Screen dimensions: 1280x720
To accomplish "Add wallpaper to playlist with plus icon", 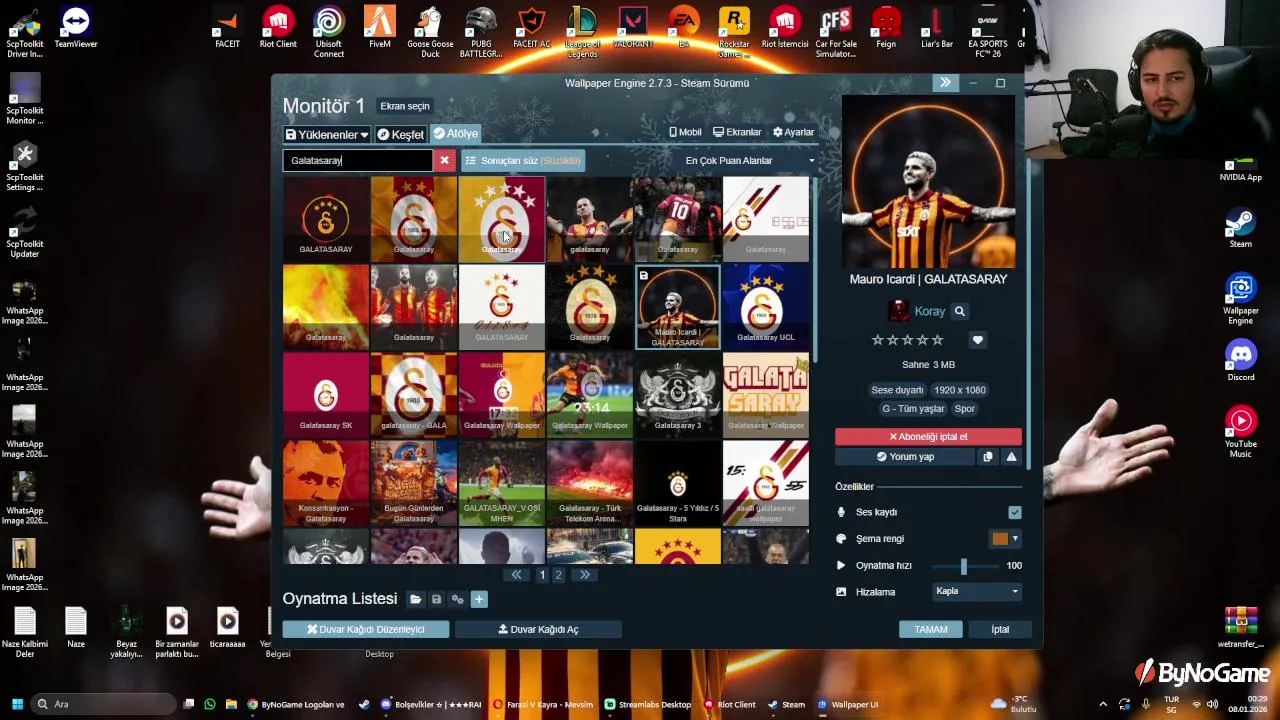I will point(478,599).
